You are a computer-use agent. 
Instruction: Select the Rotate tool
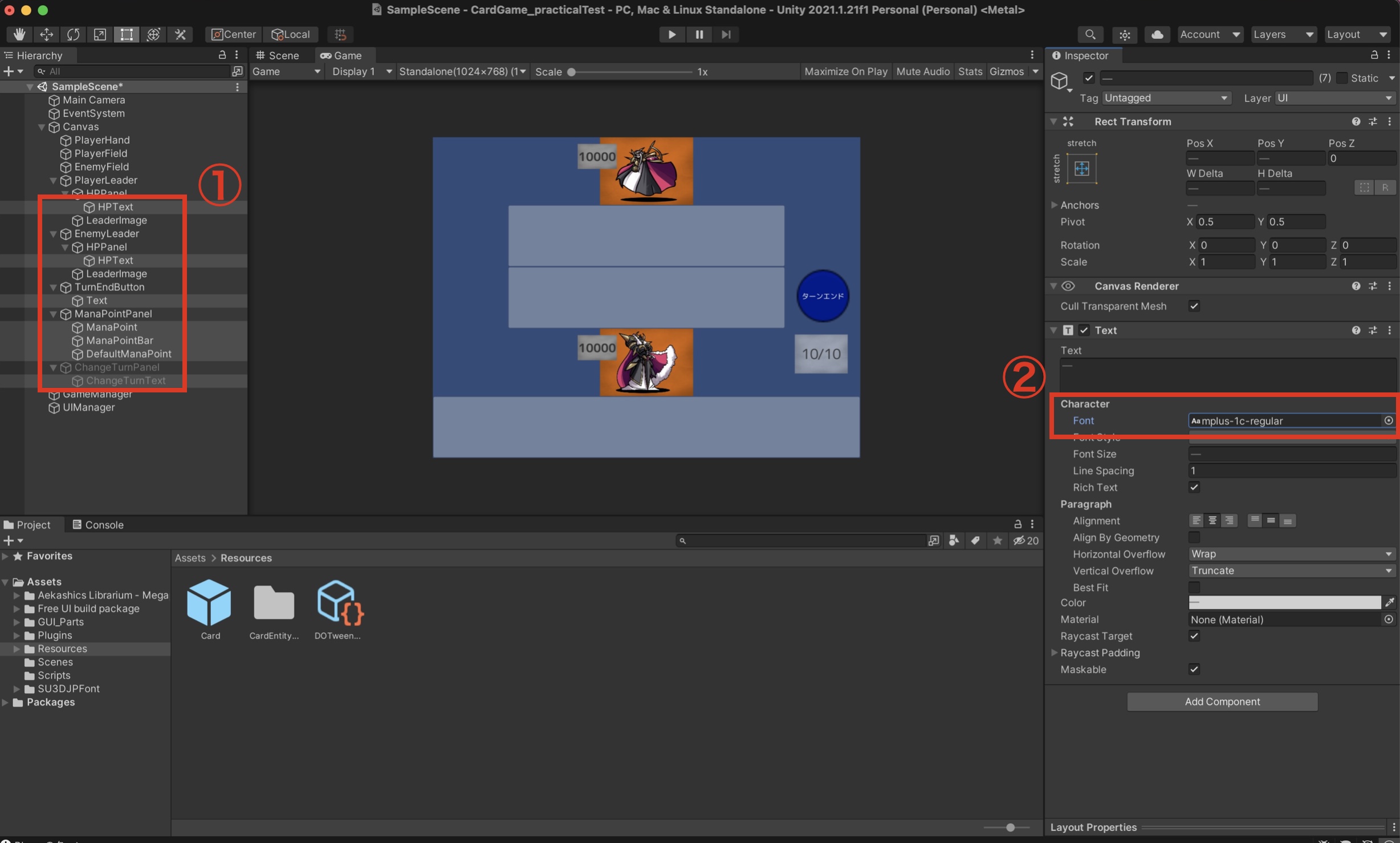[73, 34]
